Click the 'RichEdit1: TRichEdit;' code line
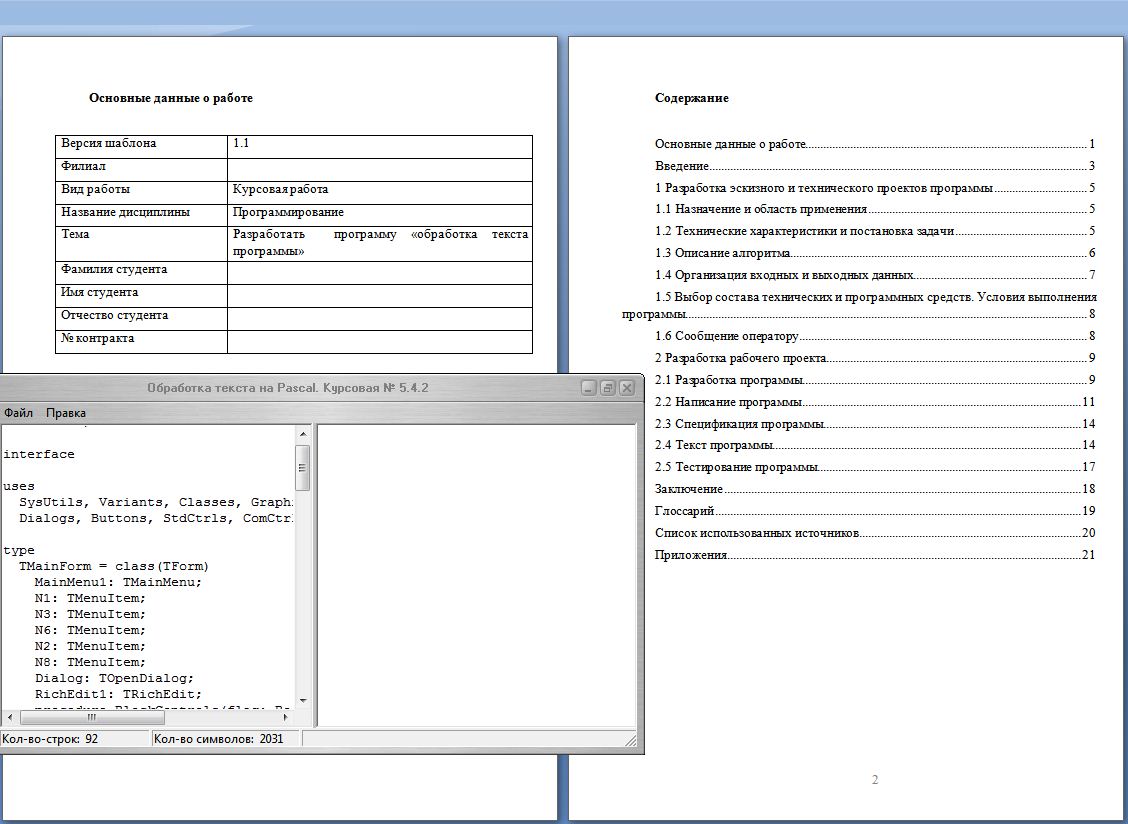 pyautogui.click(x=118, y=694)
